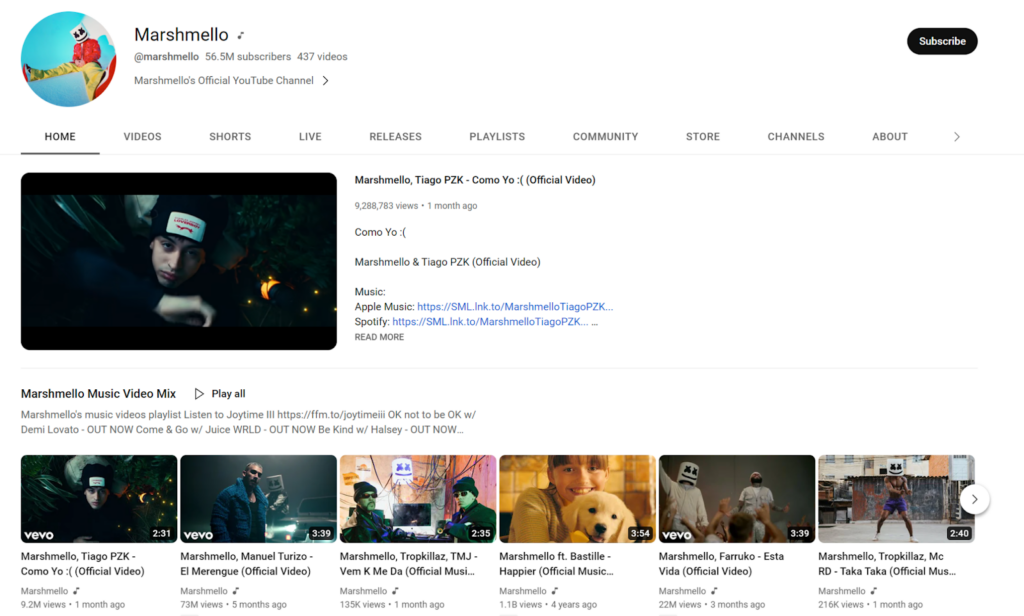Go to the About tab

[890, 137]
